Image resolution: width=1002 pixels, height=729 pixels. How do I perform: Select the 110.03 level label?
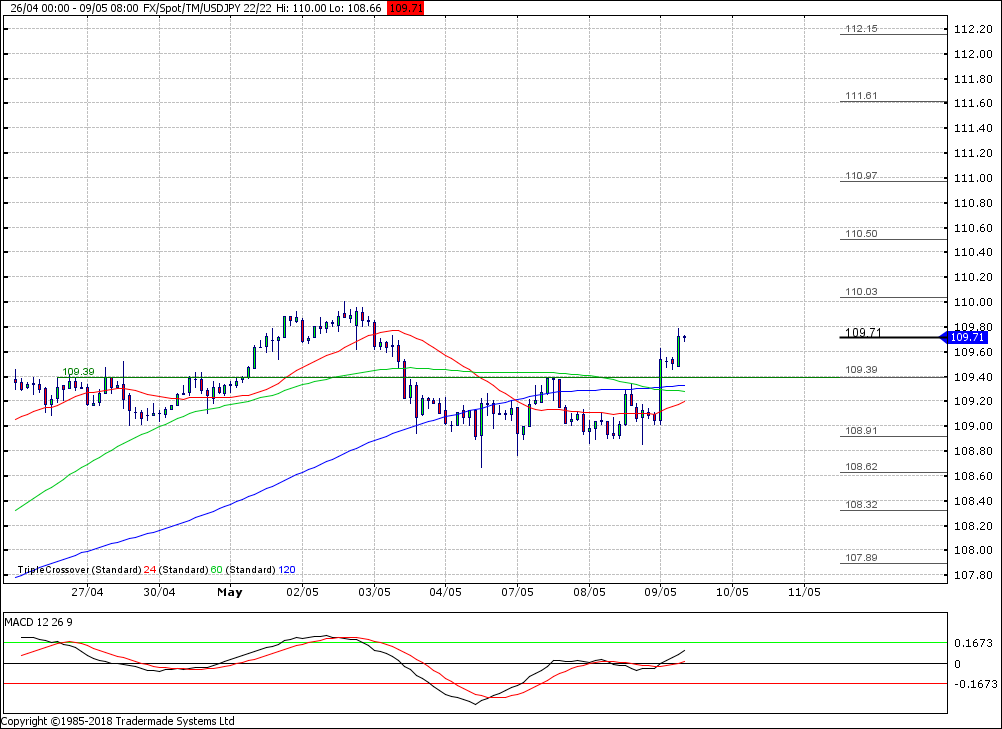pos(860,292)
